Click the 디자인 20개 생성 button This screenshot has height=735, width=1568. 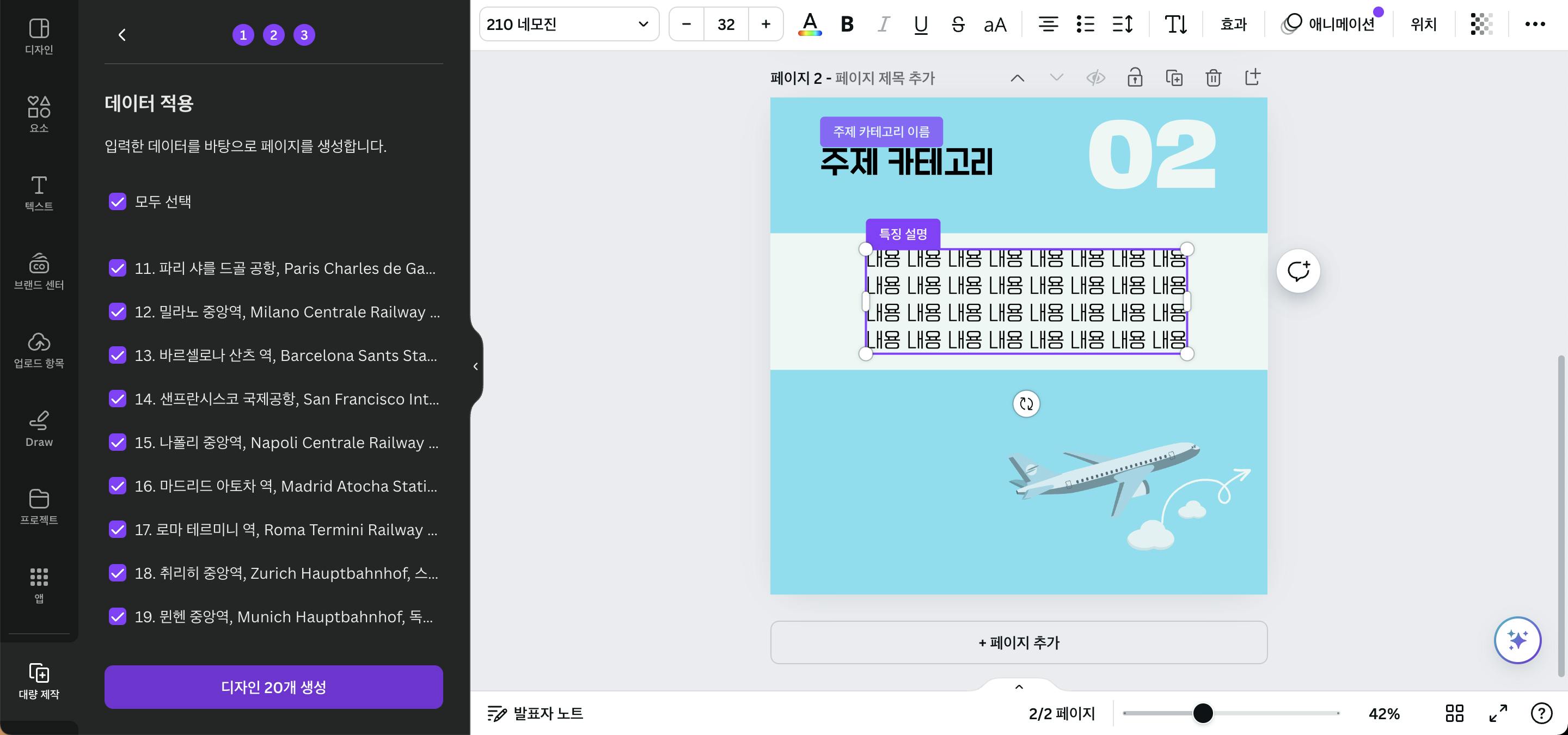pos(273,687)
